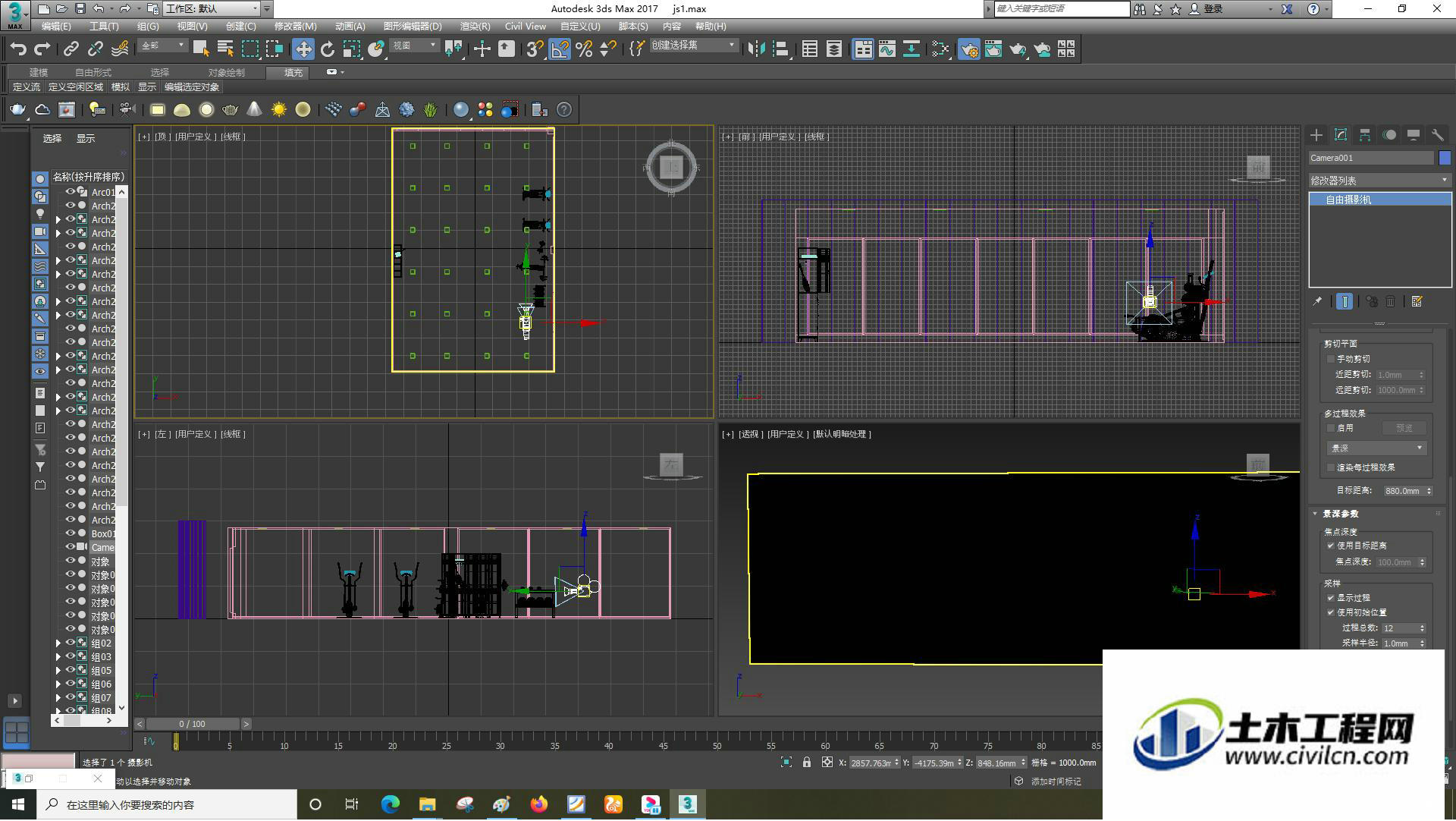This screenshot has height=821, width=1456.
Task: Open the 工作区: 默认 workspace dropdown
Action: coord(212,8)
